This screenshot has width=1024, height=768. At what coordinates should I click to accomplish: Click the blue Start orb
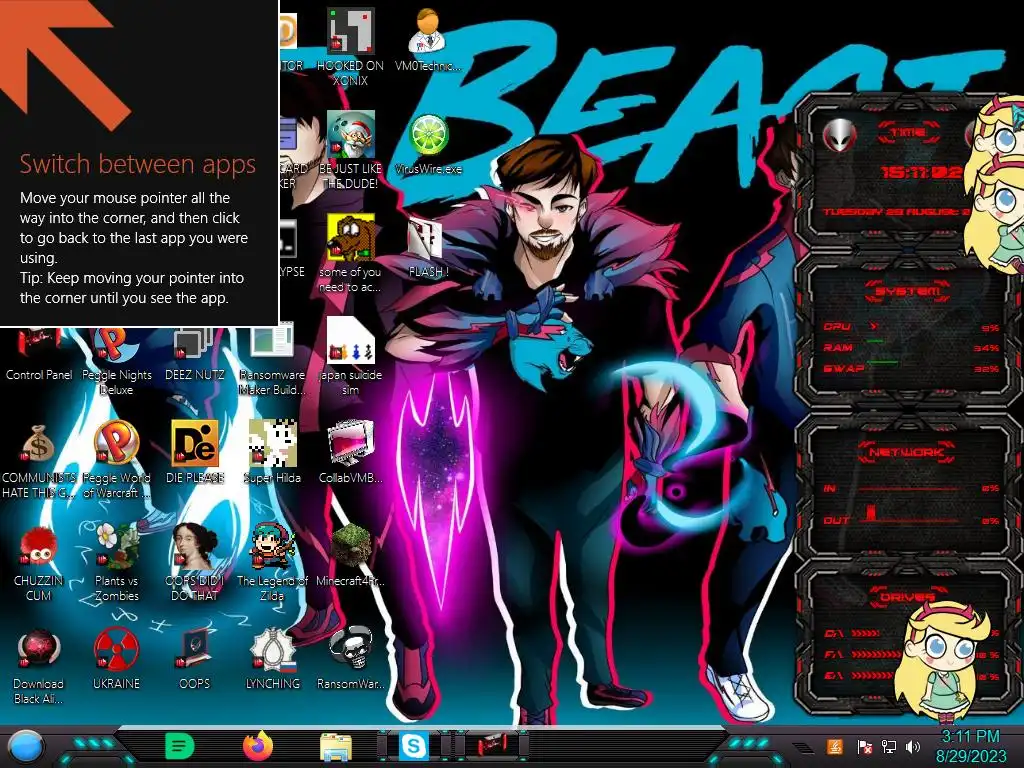(25, 746)
